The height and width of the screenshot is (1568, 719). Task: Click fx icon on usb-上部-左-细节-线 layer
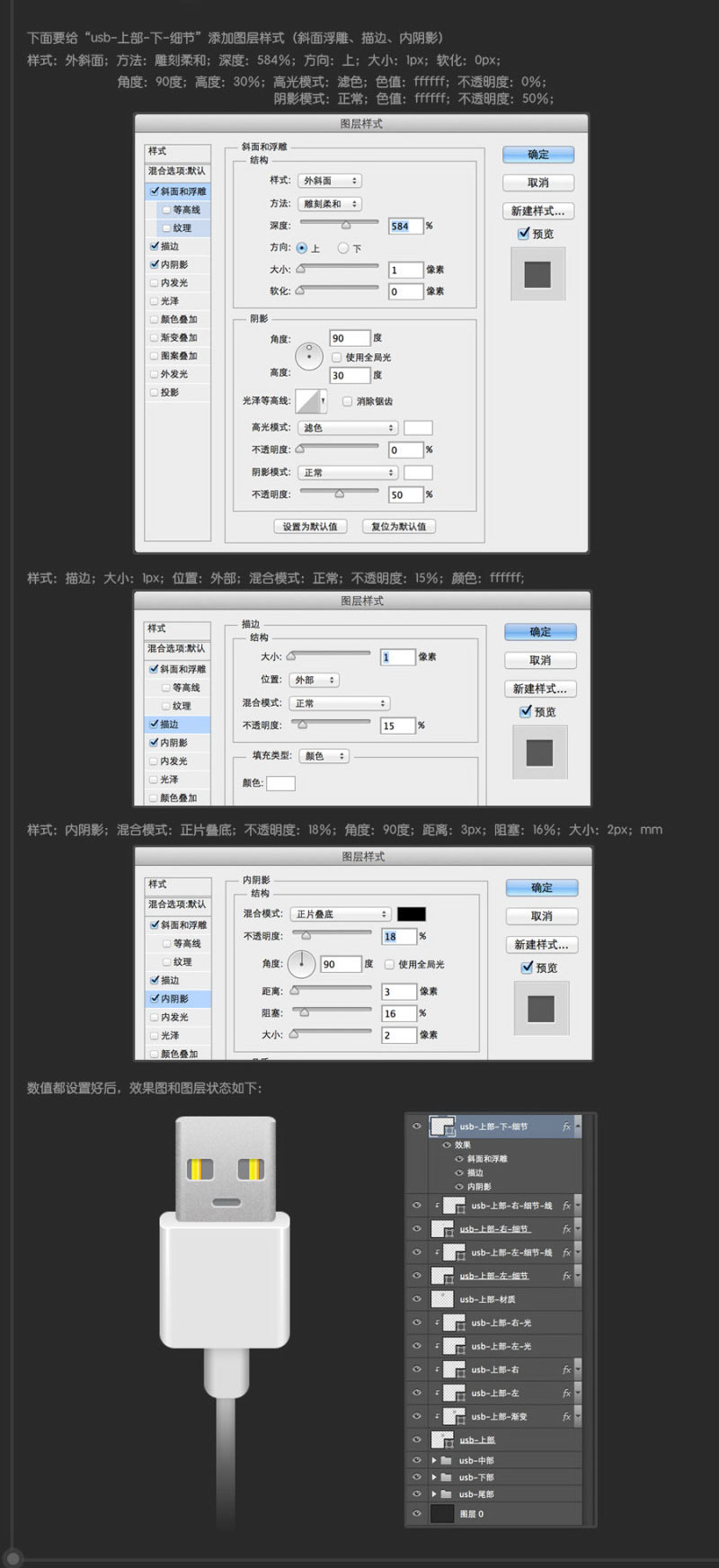pyautogui.click(x=566, y=1252)
